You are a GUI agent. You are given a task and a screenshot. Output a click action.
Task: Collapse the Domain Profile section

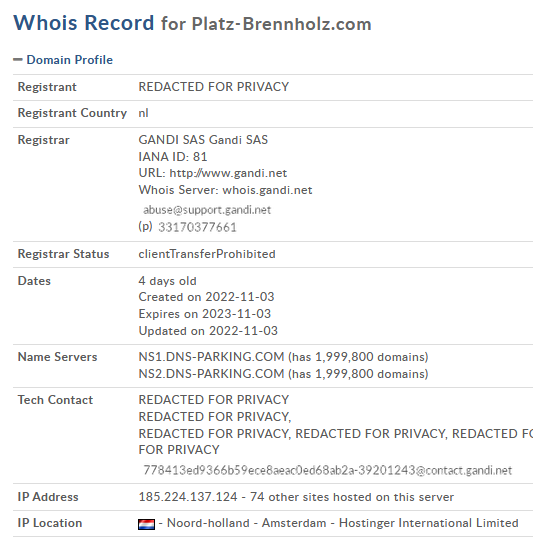point(18,60)
